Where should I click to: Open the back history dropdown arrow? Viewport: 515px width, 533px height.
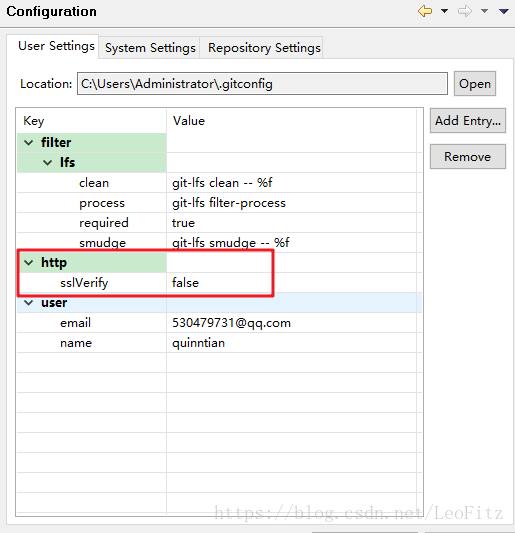(444, 11)
